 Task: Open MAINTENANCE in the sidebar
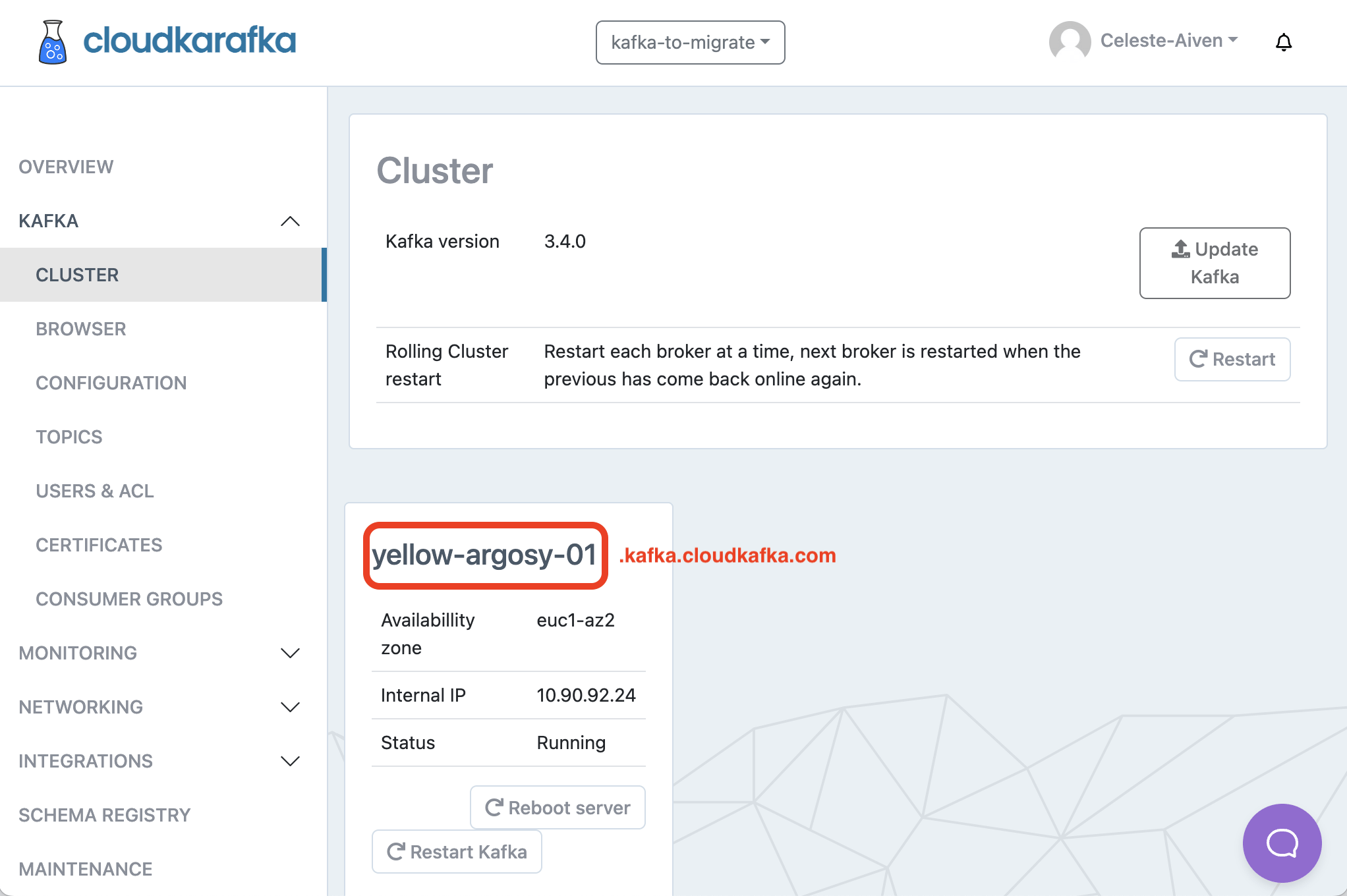[x=86, y=869]
